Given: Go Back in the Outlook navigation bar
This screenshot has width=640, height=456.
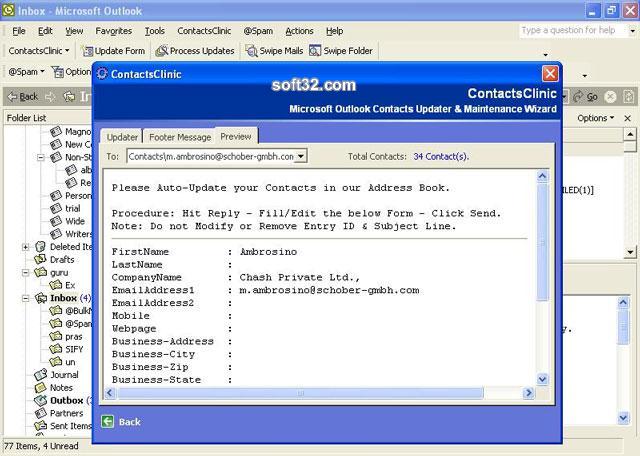Looking at the screenshot, I should tap(23, 97).
